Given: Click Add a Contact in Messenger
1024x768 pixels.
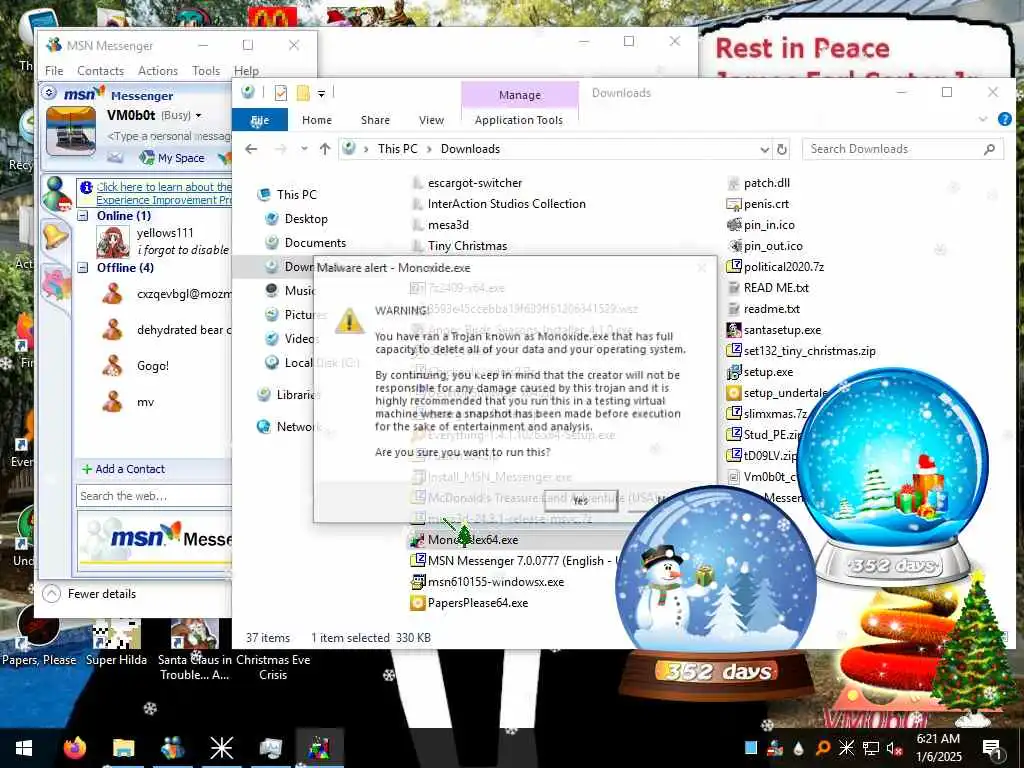Looking at the screenshot, I should click(x=123, y=469).
